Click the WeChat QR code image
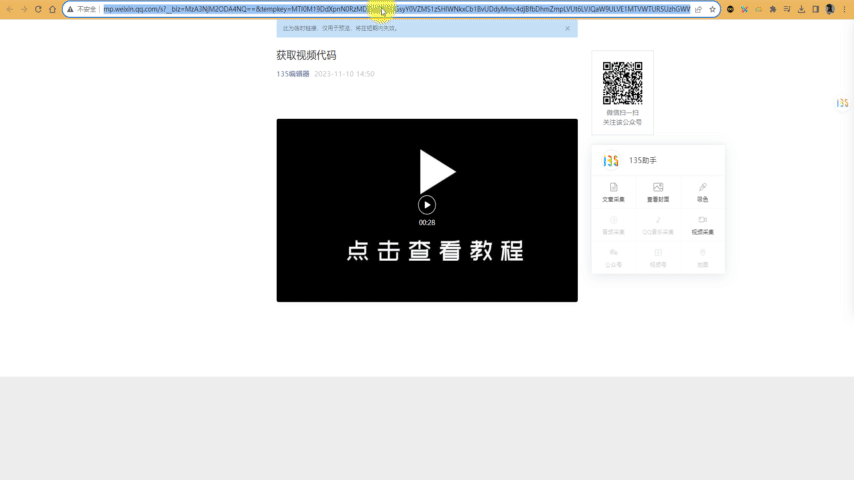 point(623,83)
